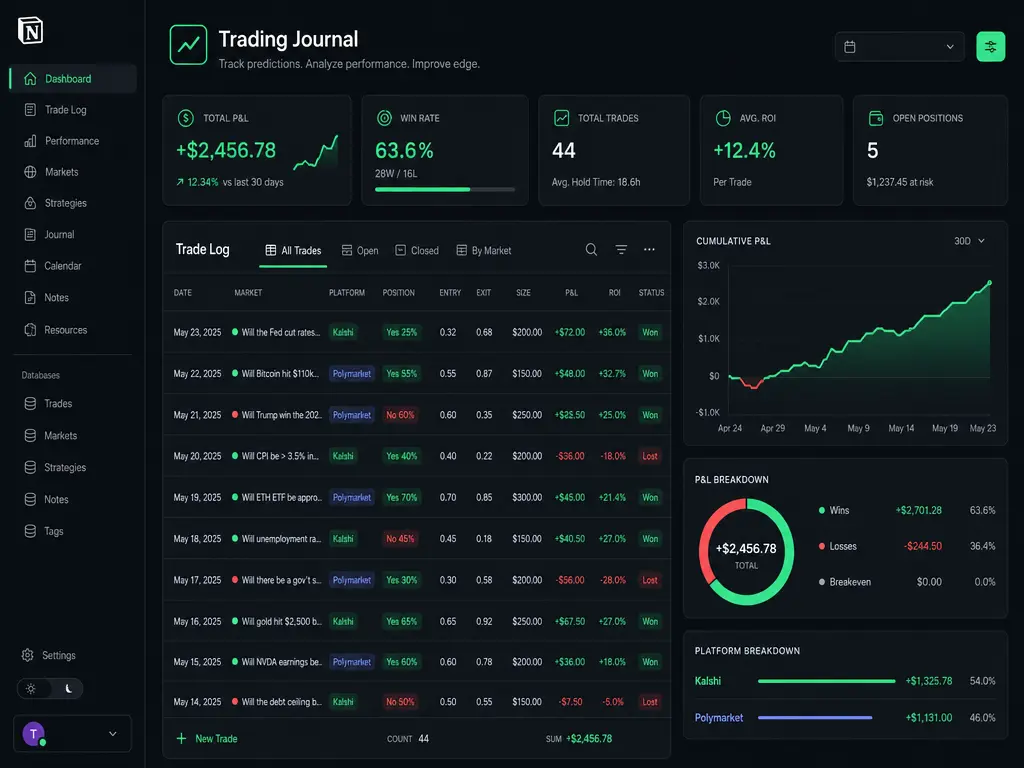Open trade log more options menu
The image size is (1024, 768).
pos(649,249)
